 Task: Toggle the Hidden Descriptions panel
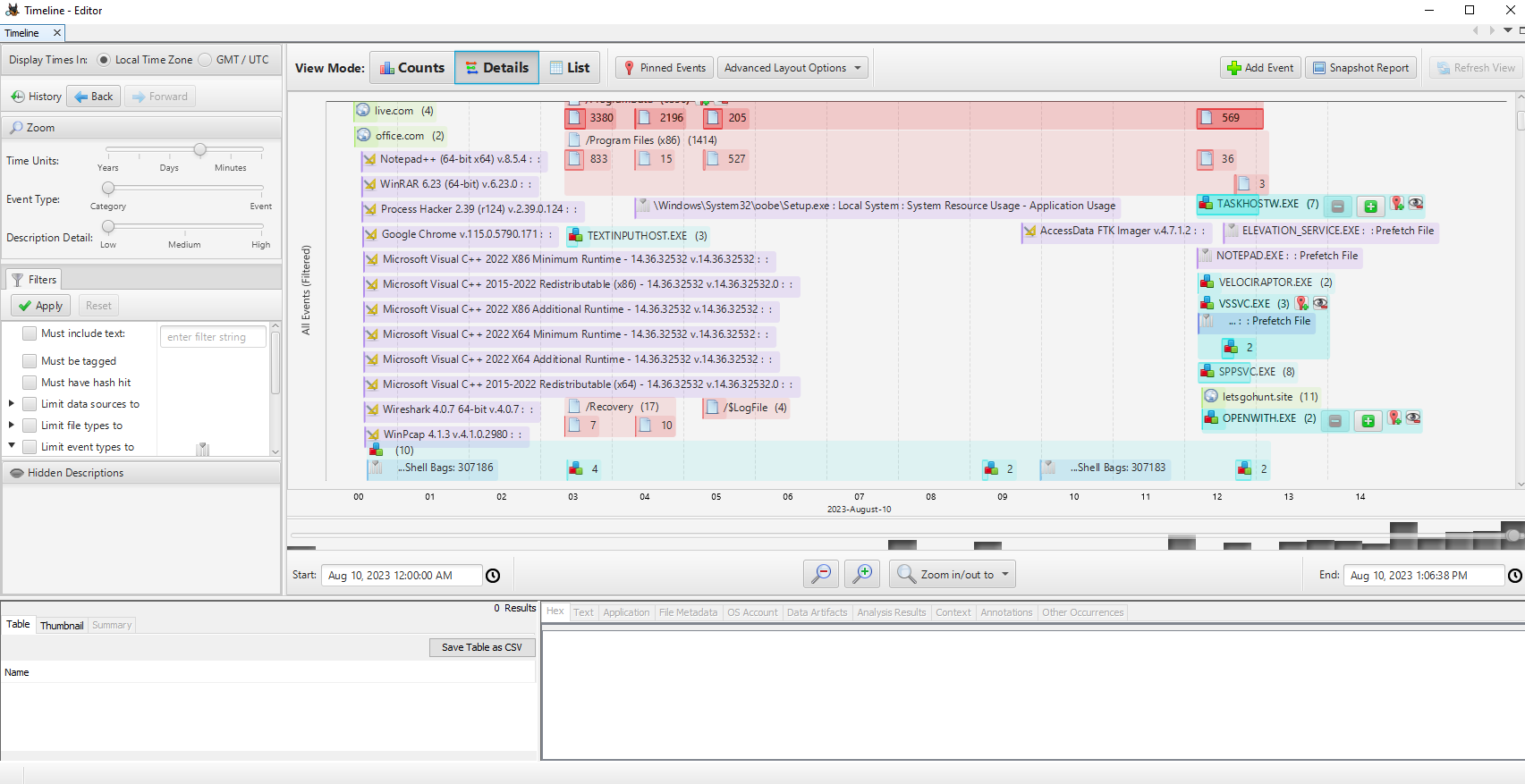pos(142,473)
